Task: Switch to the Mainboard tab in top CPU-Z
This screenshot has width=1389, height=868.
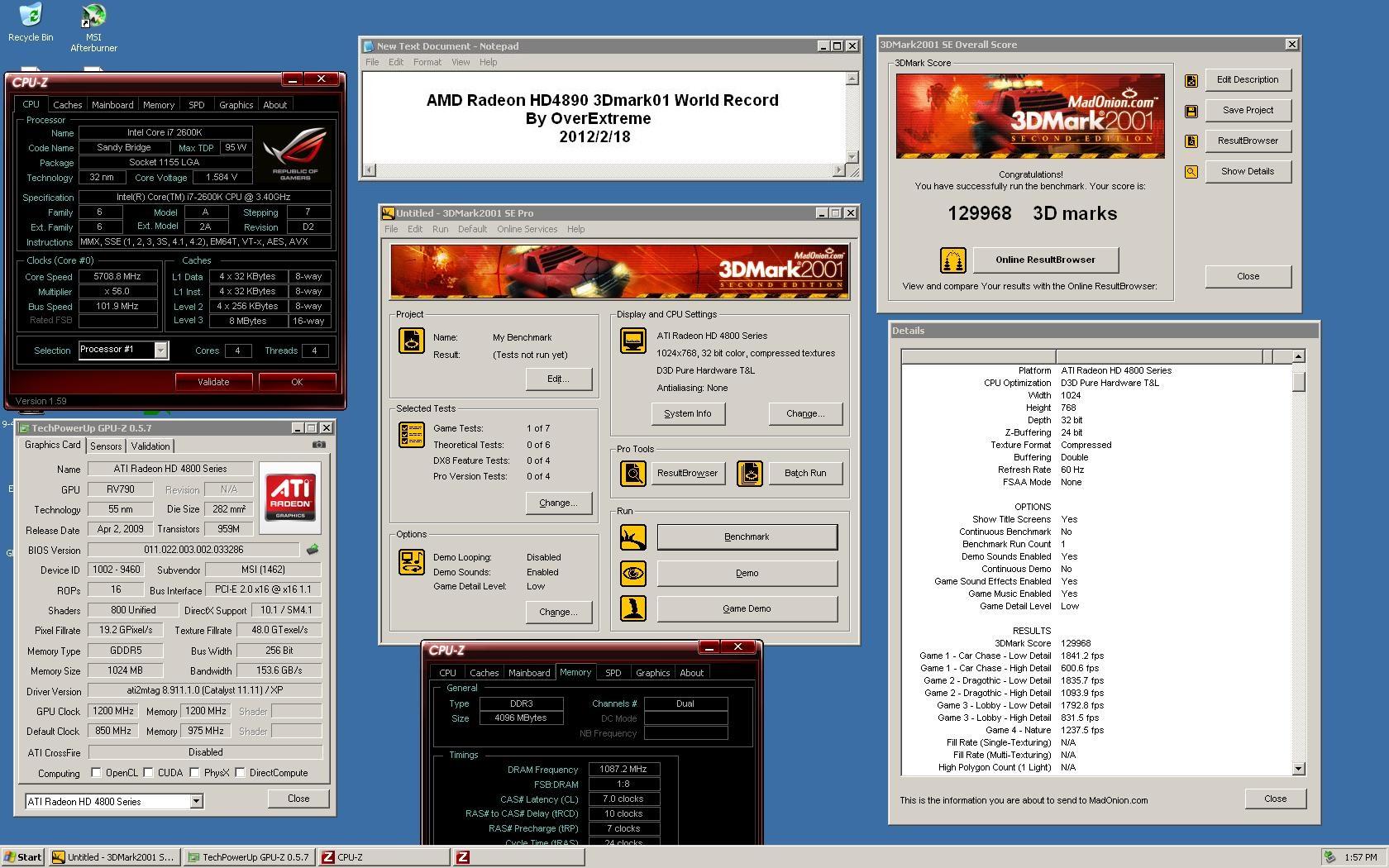Action: [x=112, y=105]
